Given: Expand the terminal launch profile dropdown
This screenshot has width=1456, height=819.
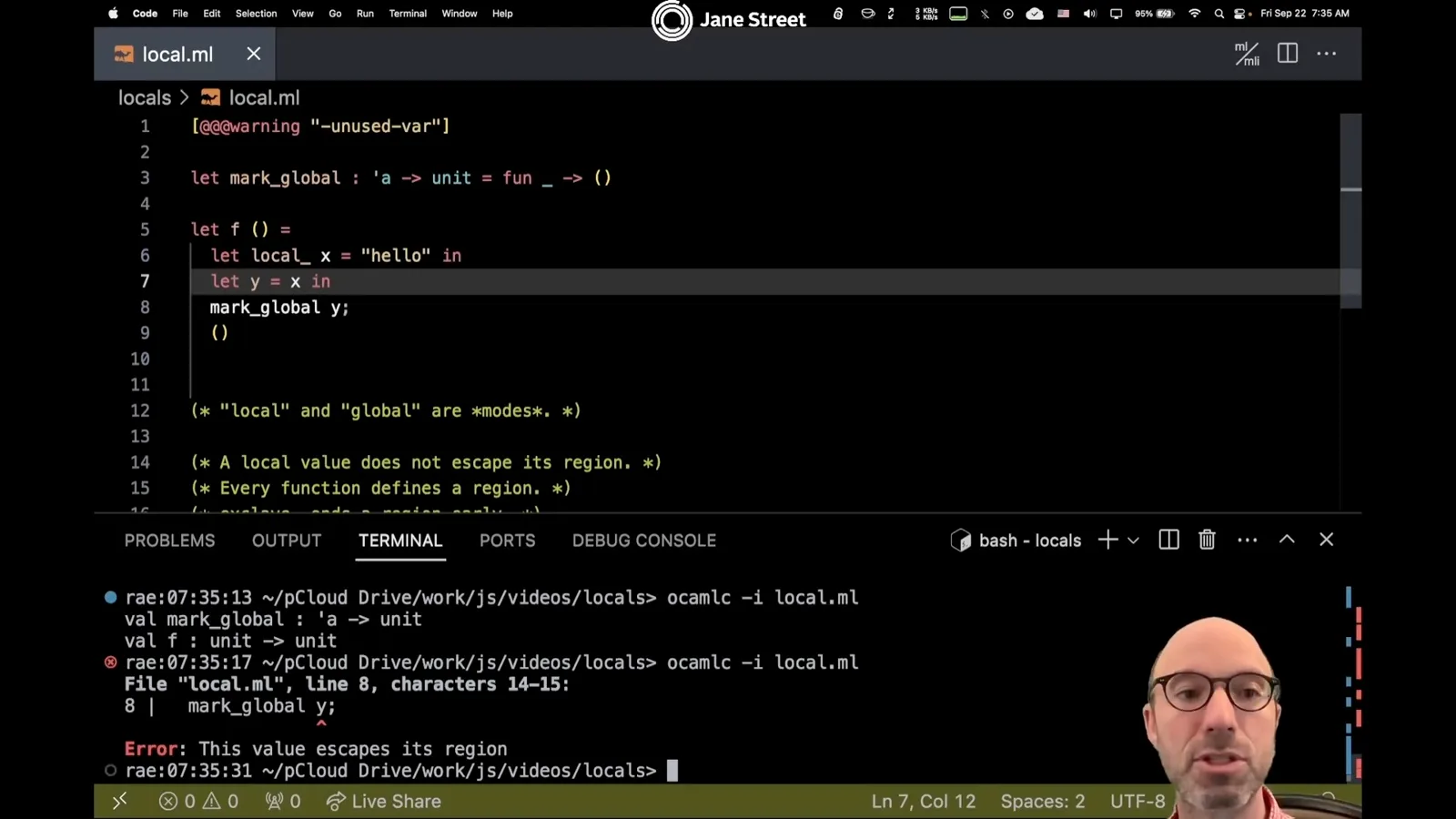Looking at the screenshot, I should [x=1133, y=541].
